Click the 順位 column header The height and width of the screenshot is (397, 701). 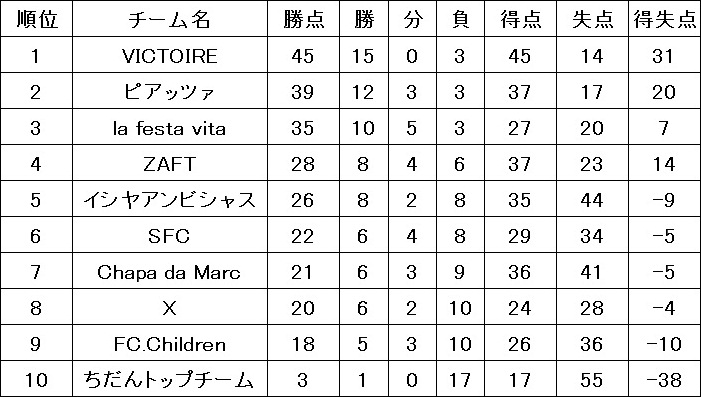[x=36, y=19]
